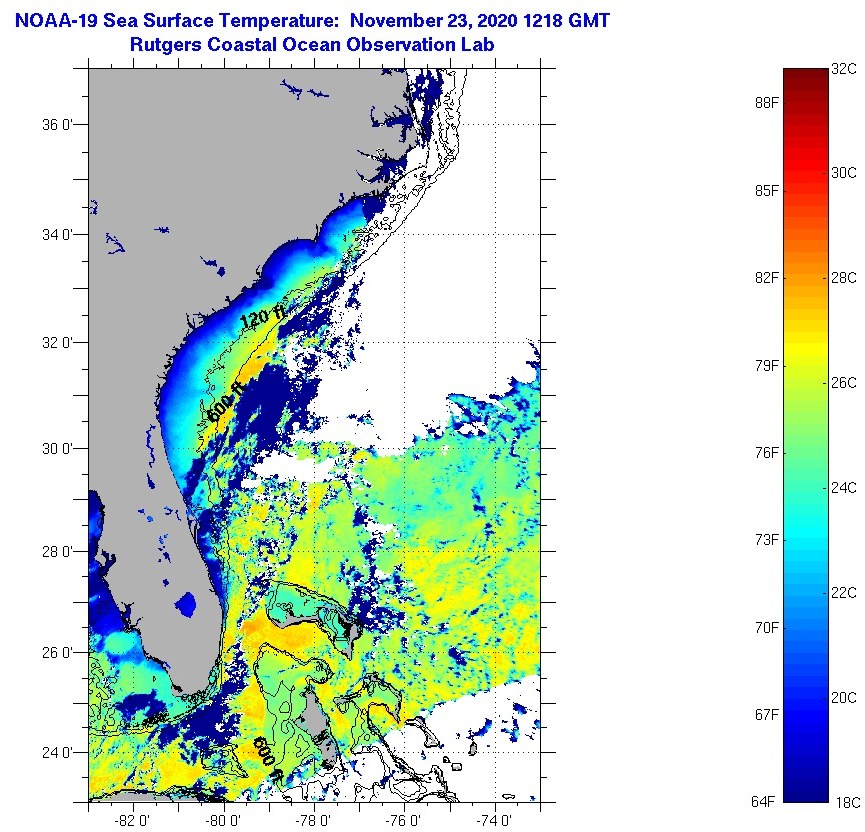Pick the yellow band of the color bar
The height and width of the screenshot is (832, 865).
(x=806, y=350)
